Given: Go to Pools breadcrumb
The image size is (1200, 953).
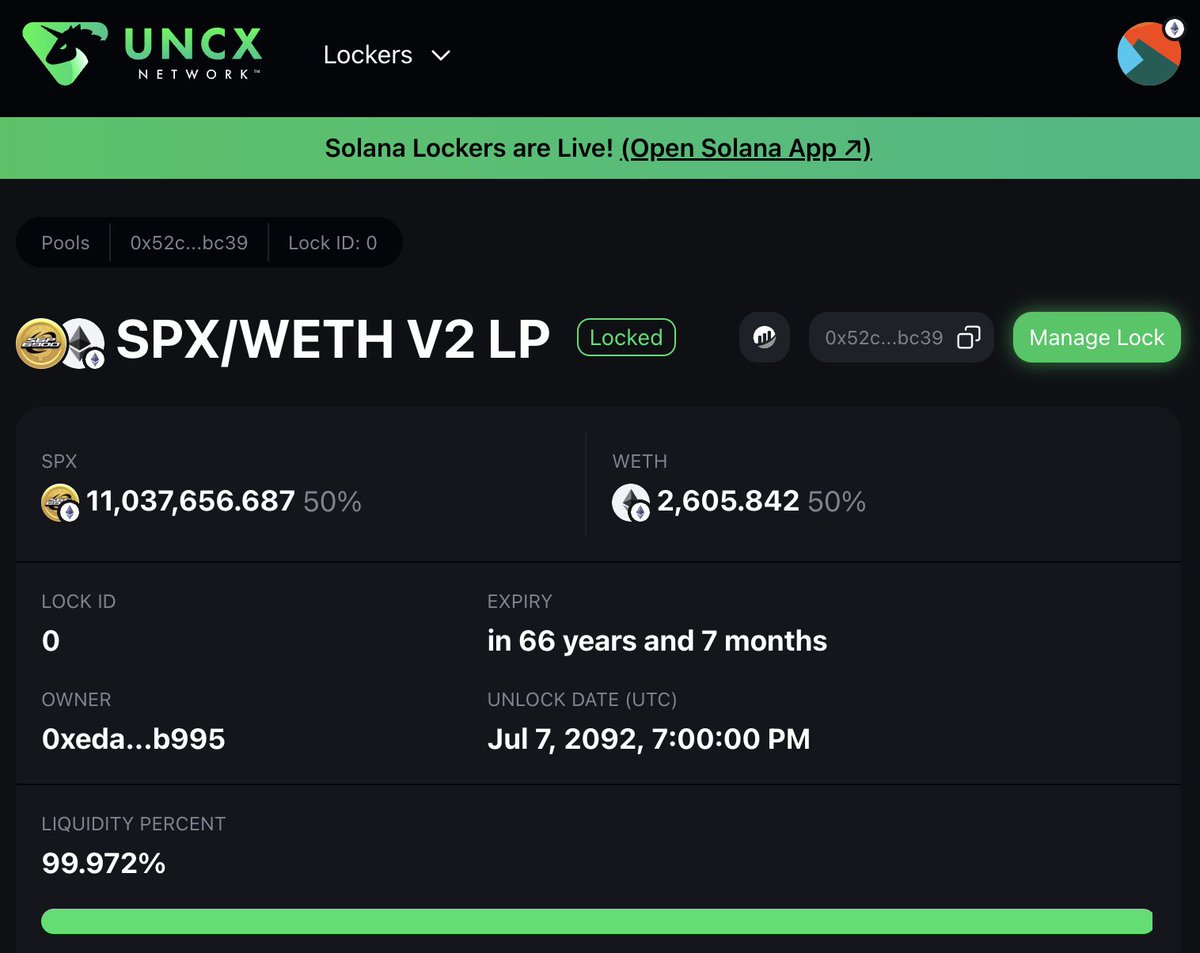Looking at the screenshot, I should [x=65, y=243].
